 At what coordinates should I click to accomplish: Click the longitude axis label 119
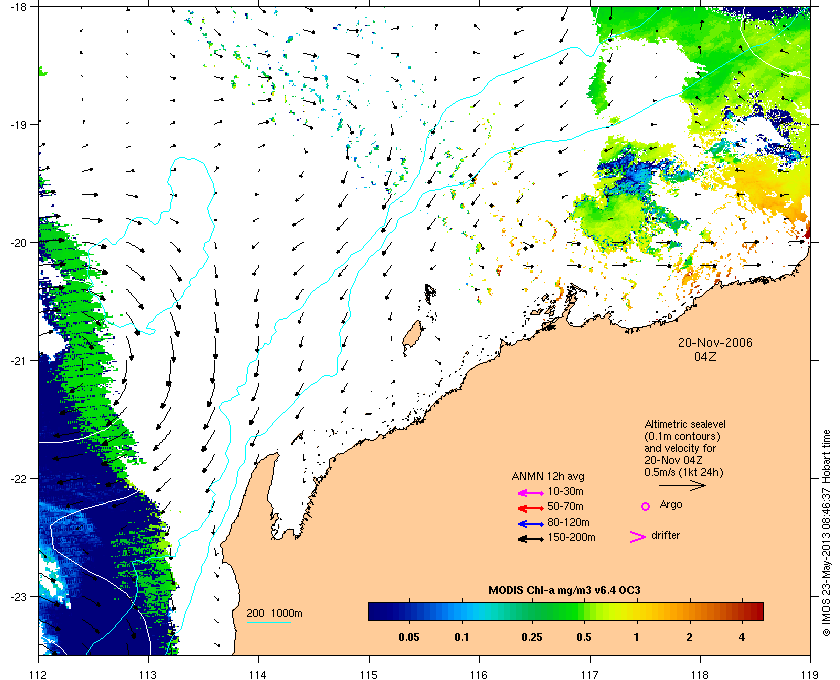(810, 675)
